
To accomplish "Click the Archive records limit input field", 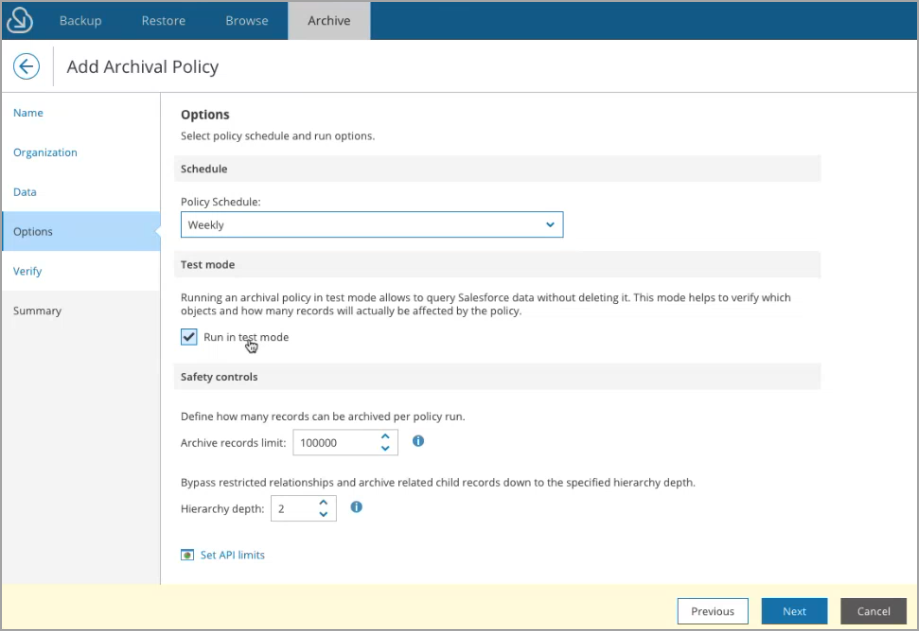I will tap(336, 443).
